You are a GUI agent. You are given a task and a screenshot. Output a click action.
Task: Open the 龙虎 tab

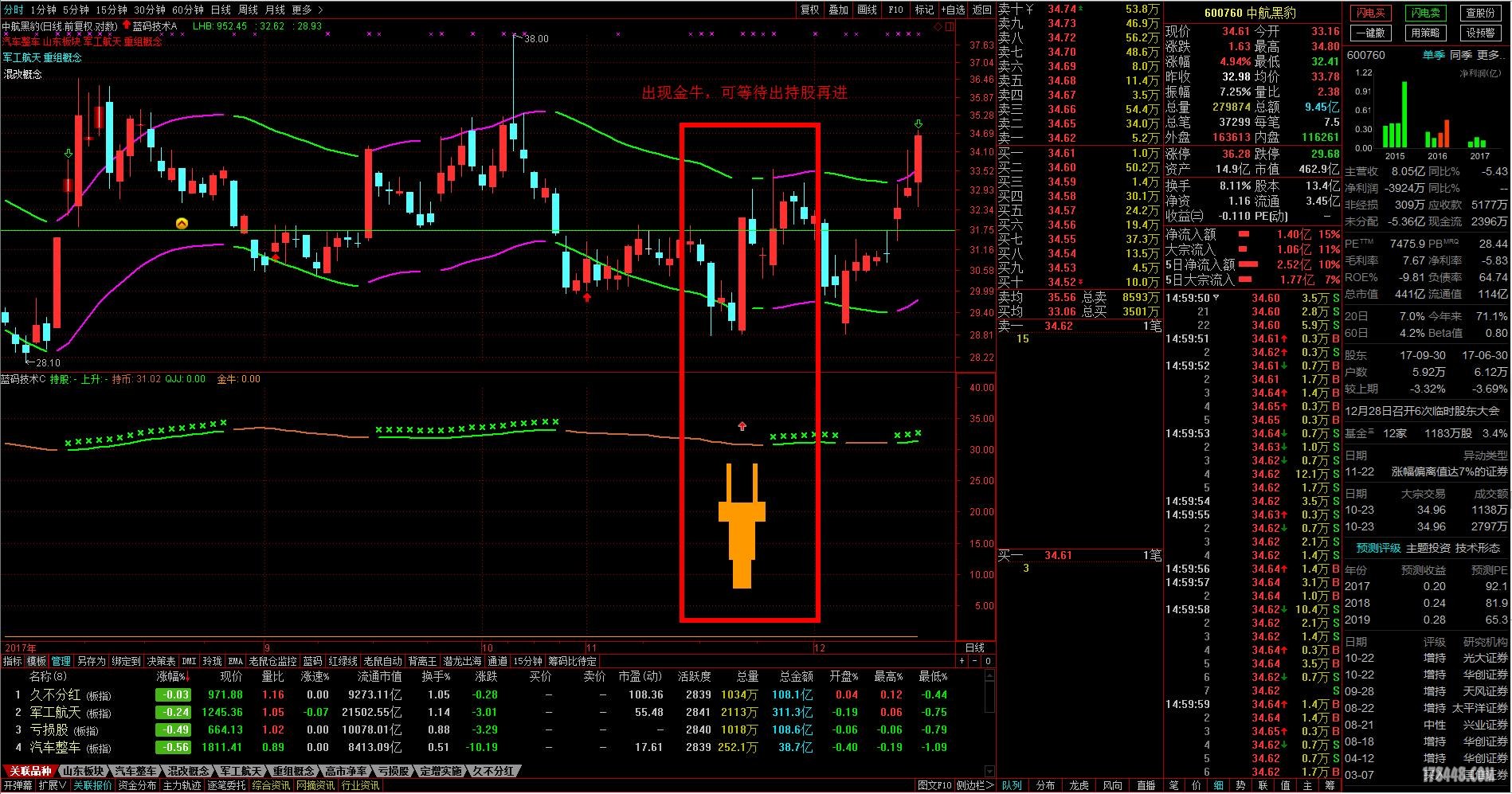1079,785
